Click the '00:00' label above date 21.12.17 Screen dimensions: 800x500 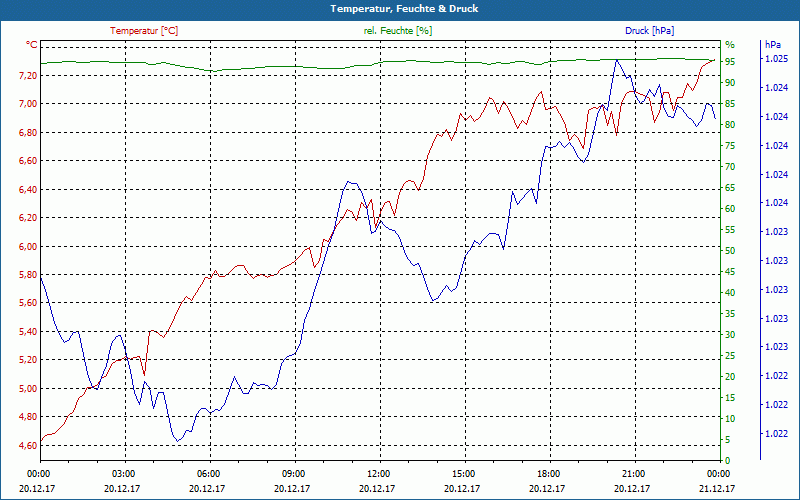click(717, 473)
